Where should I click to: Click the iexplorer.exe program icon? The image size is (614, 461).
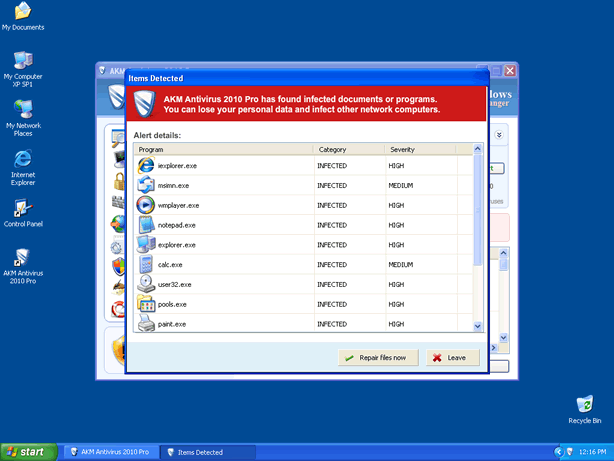coord(146,165)
